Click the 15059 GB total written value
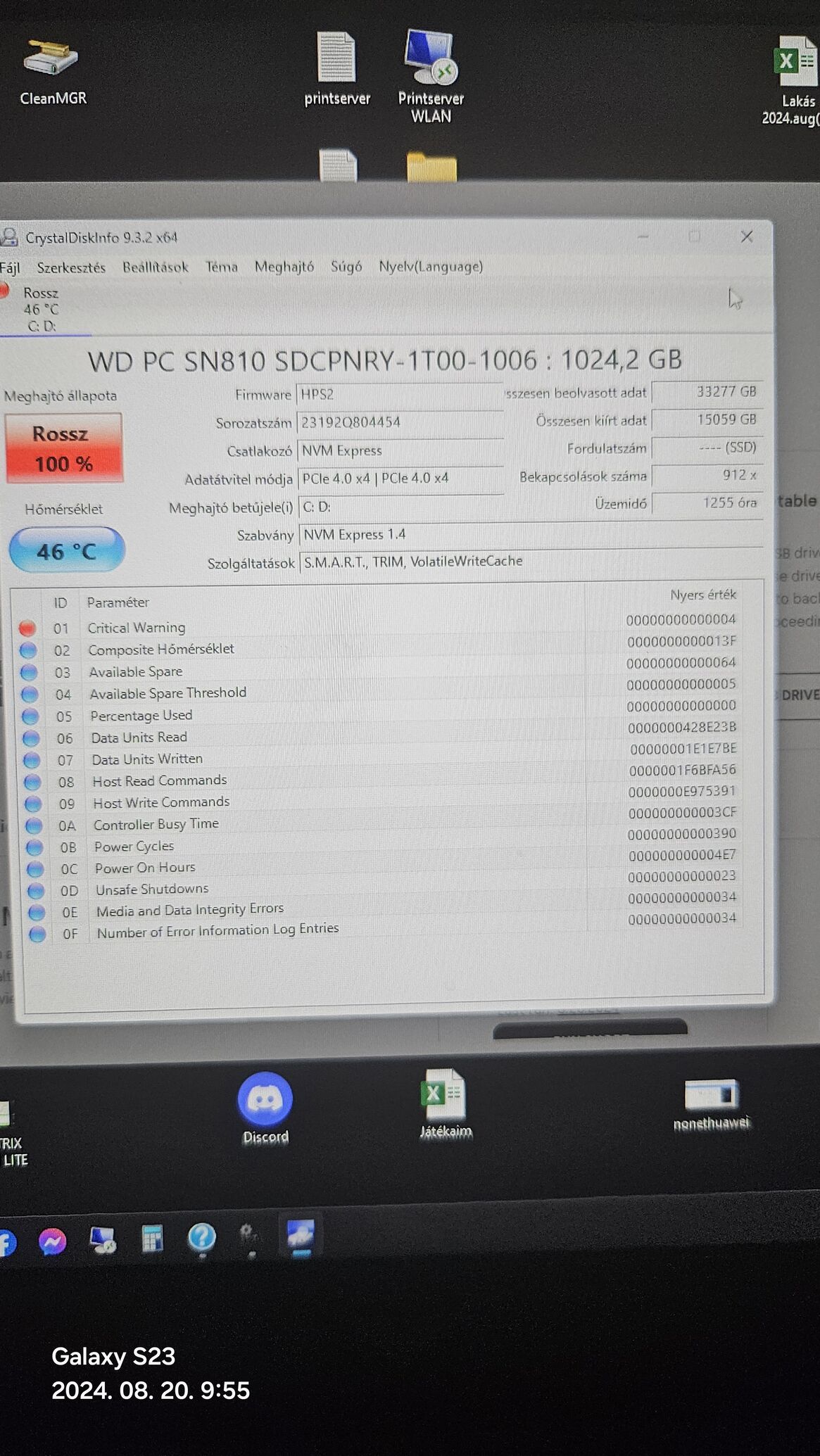The height and width of the screenshot is (1456, 820). tap(707, 420)
